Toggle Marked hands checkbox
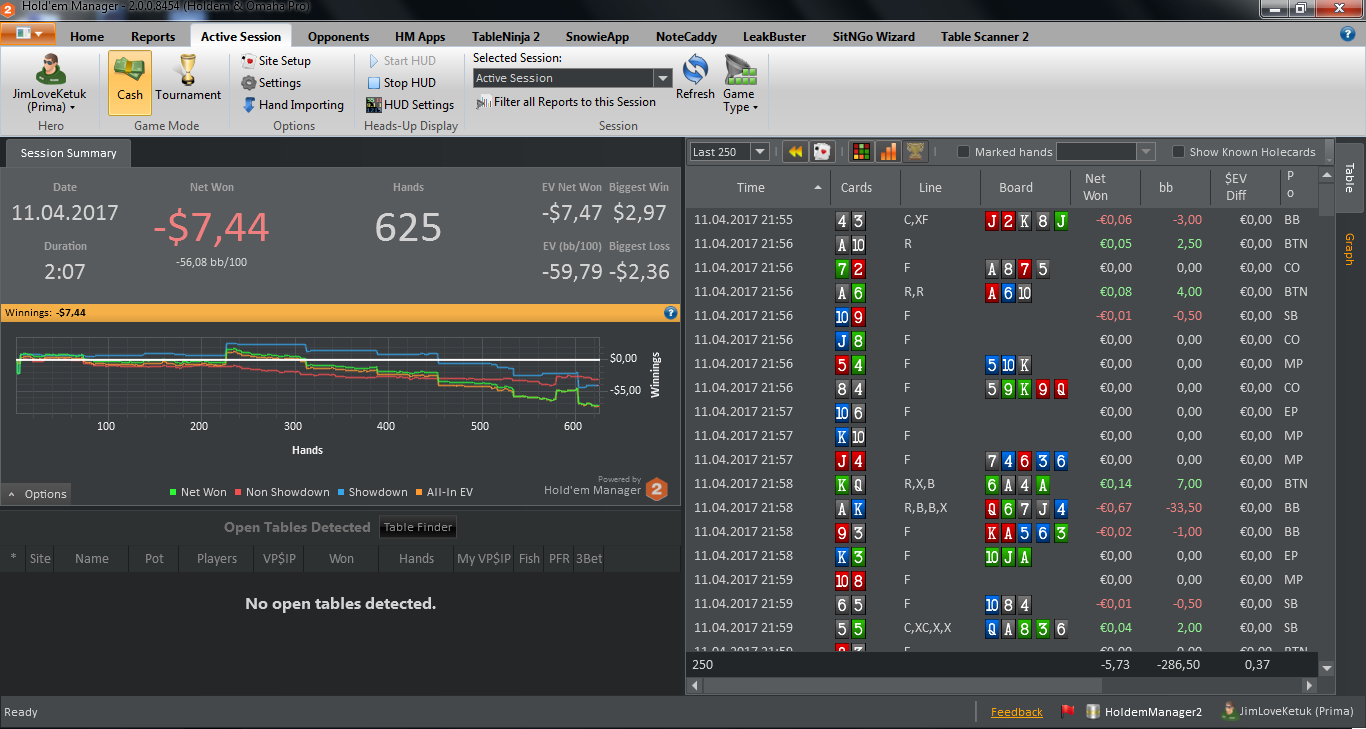This screenshot has height=729, width=1366. (x=964, y=152)
